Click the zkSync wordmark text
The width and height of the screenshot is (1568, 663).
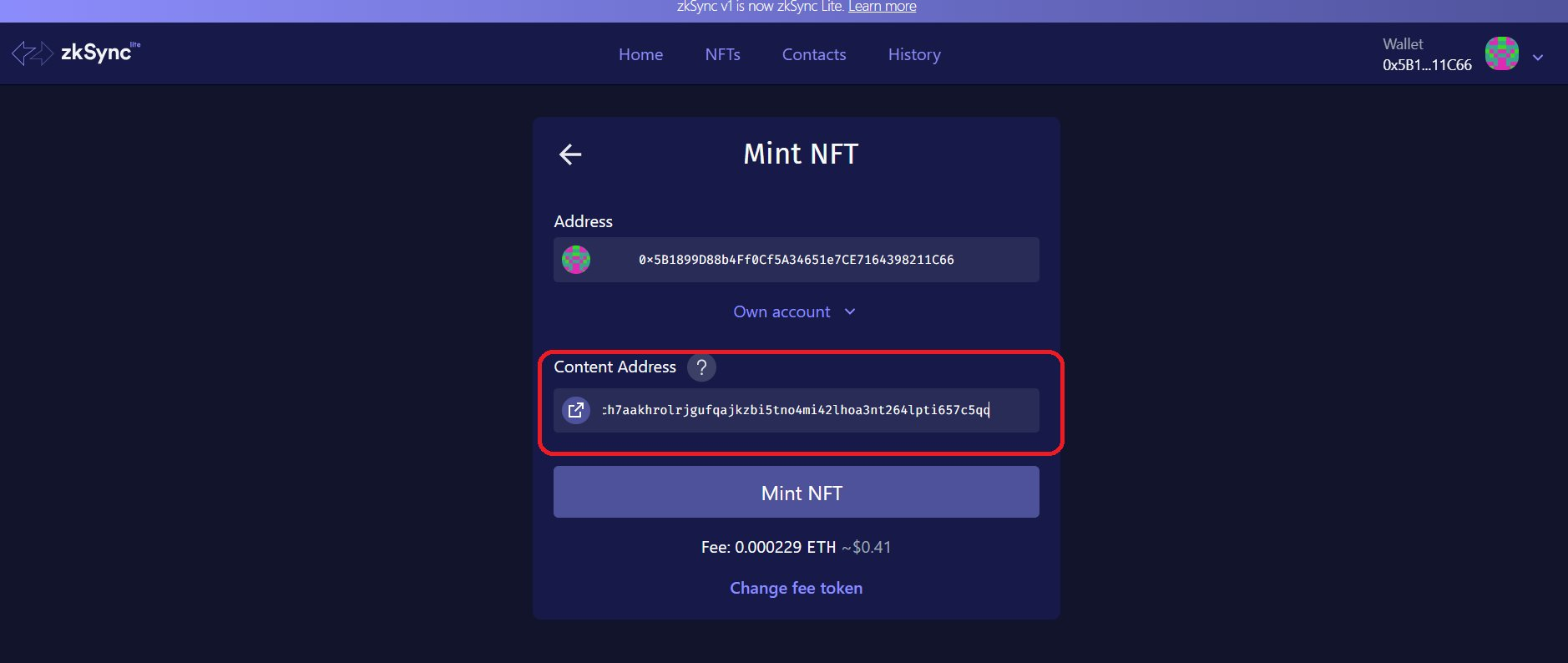(x=97, y=53)
